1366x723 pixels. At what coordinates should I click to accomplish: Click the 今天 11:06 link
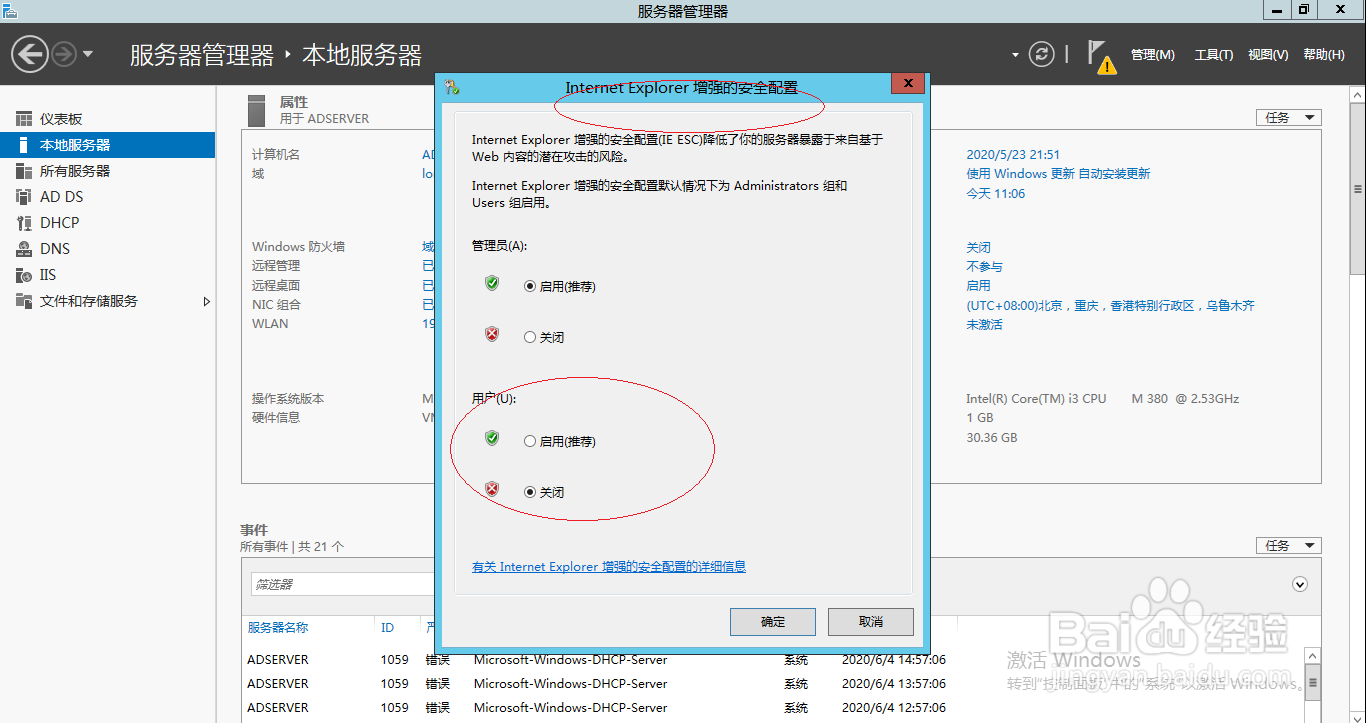[x=995, y=194]
